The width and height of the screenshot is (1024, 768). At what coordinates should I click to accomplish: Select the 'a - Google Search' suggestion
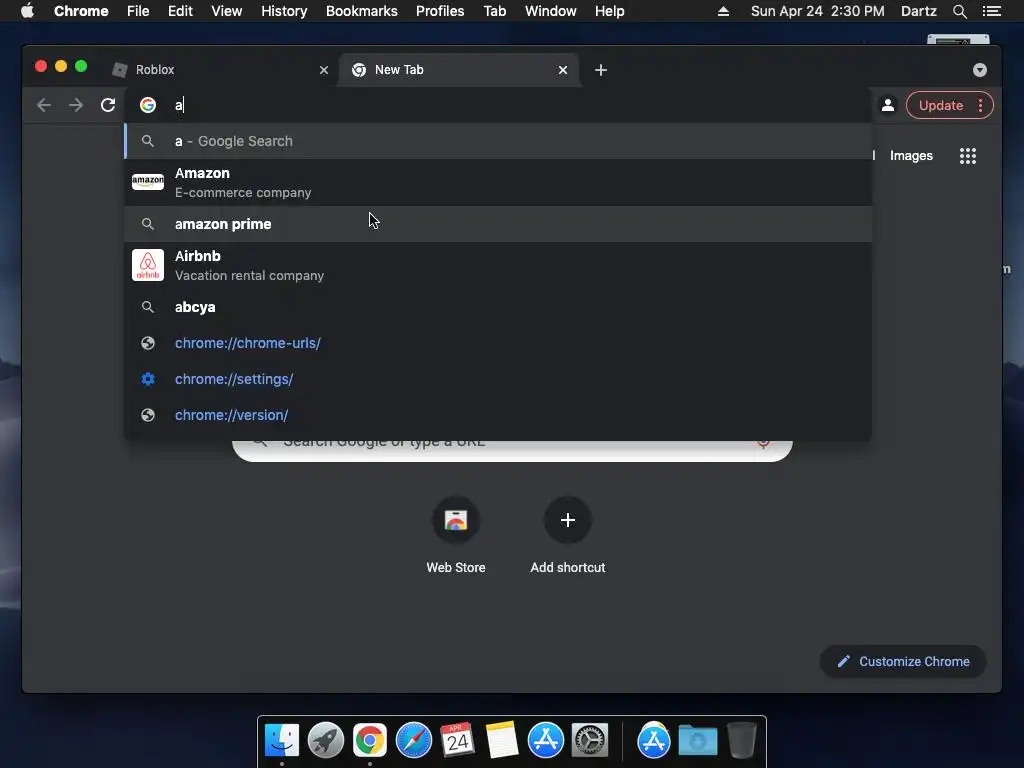[498, 141]
